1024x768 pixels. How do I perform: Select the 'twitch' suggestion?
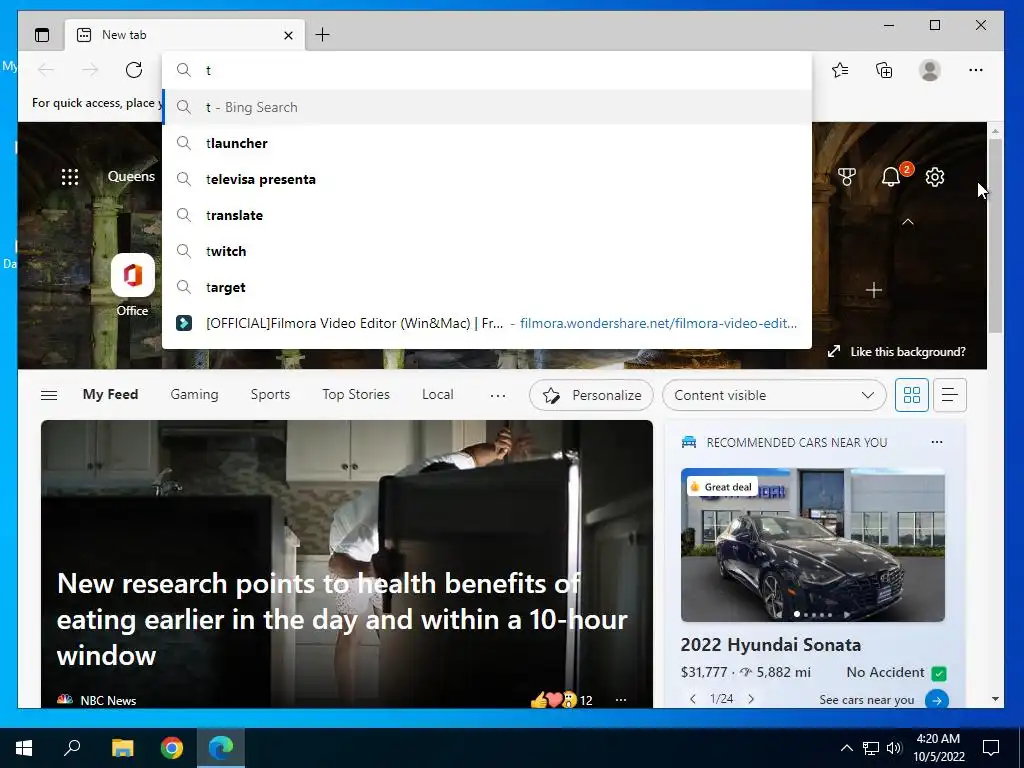click(x=487, y=251)
